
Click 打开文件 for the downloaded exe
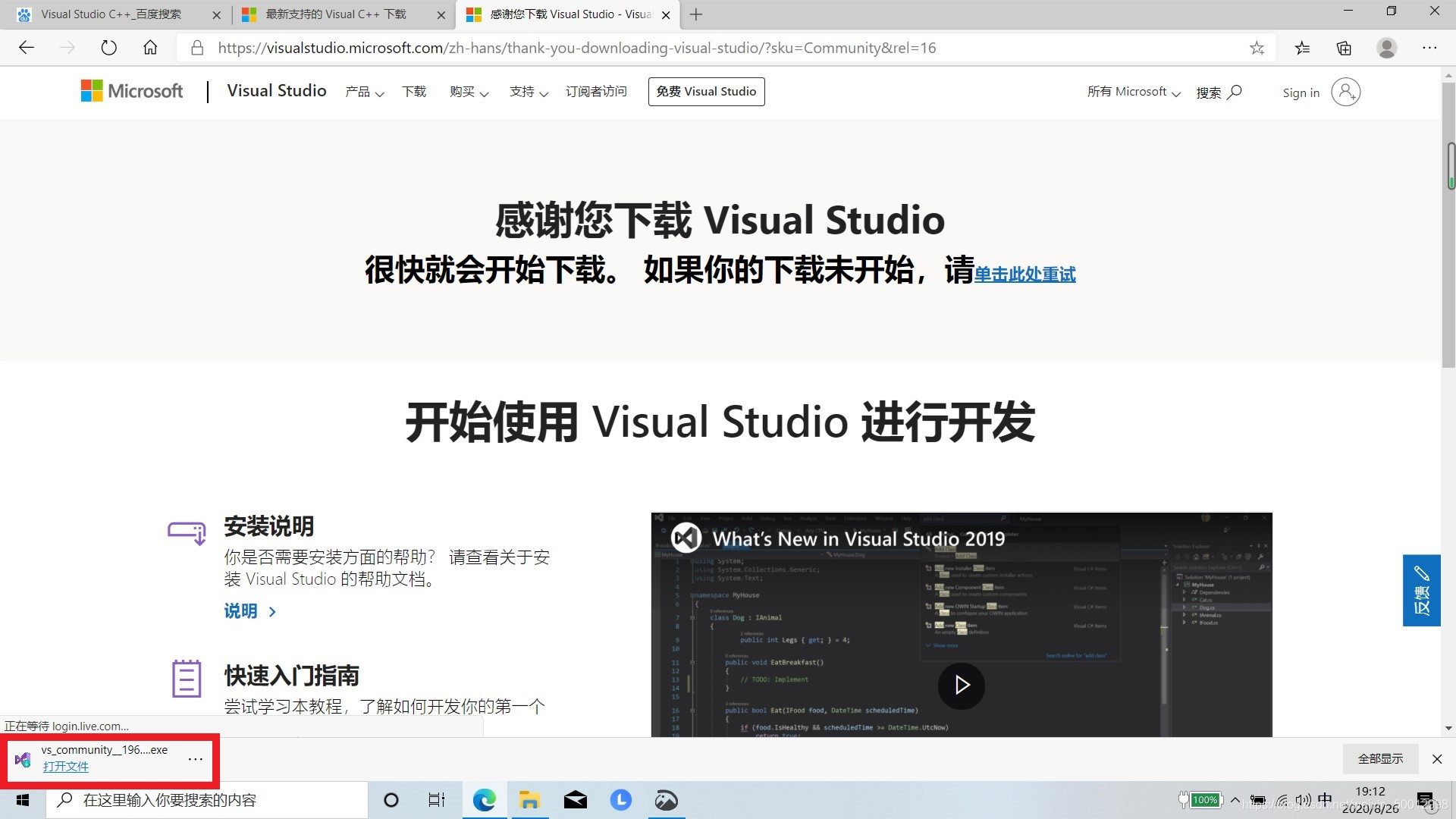[65, 767]
